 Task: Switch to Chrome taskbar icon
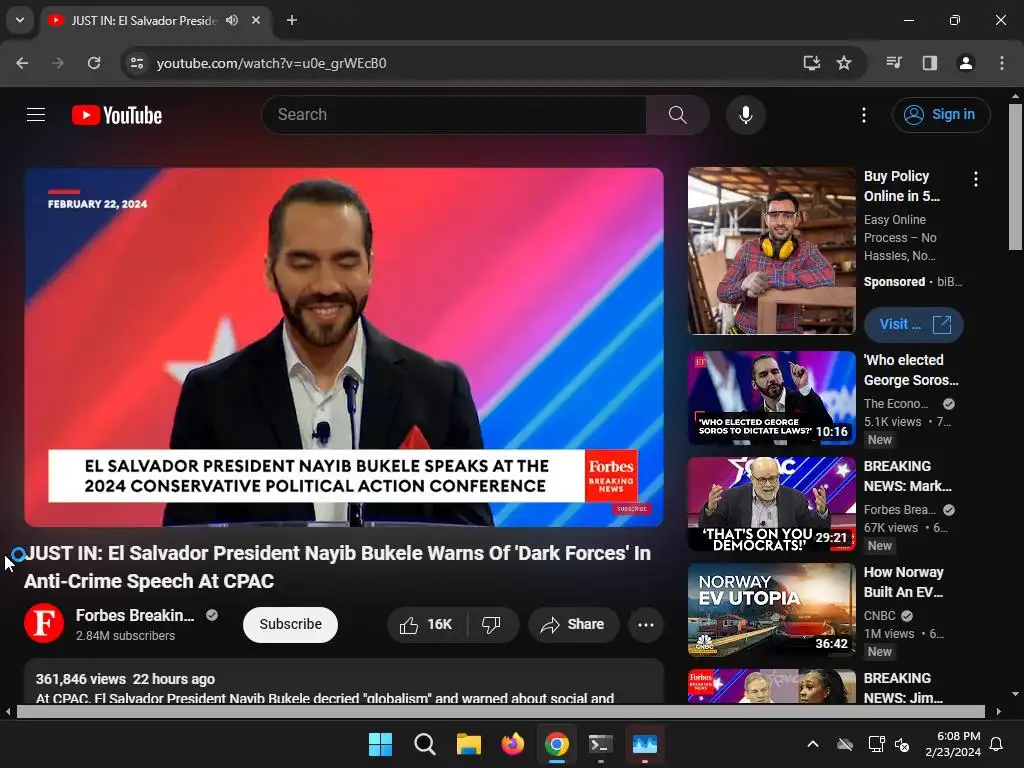[x=556, y=744]
